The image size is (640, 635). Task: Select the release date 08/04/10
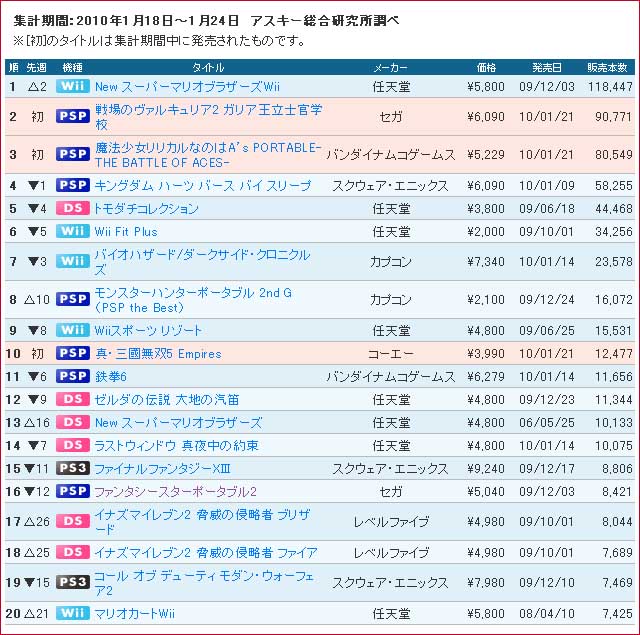[x=547, y=613]
